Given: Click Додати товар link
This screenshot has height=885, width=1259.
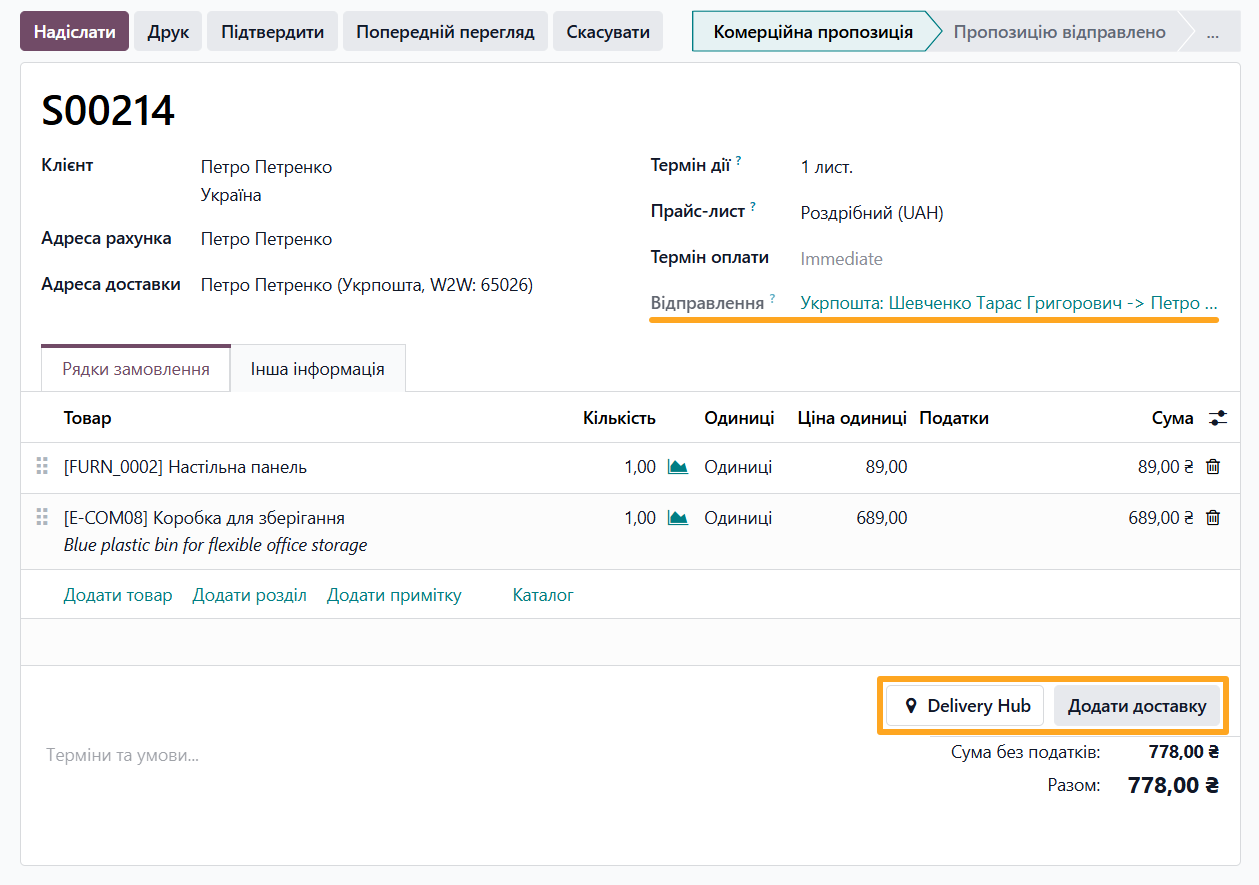Looking at the screenshot, I should point(118,595).
